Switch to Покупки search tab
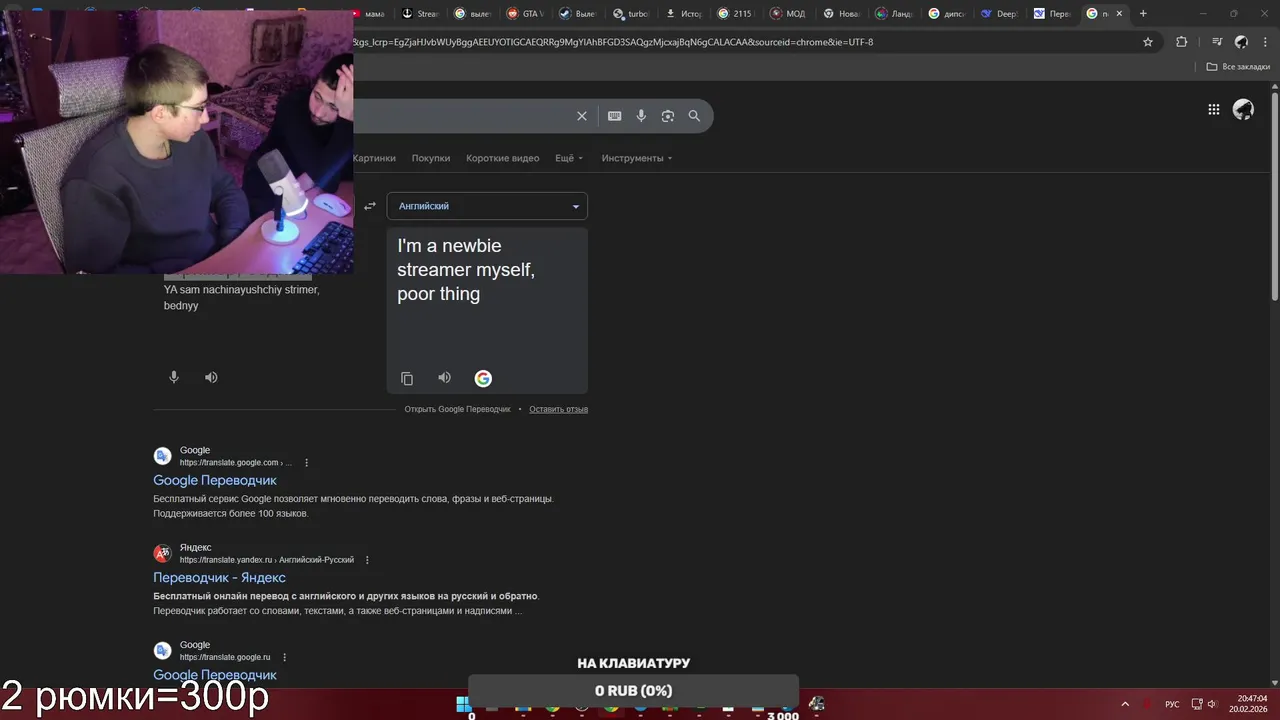This screenshot has height=720, width=1280. click(431, 158)
